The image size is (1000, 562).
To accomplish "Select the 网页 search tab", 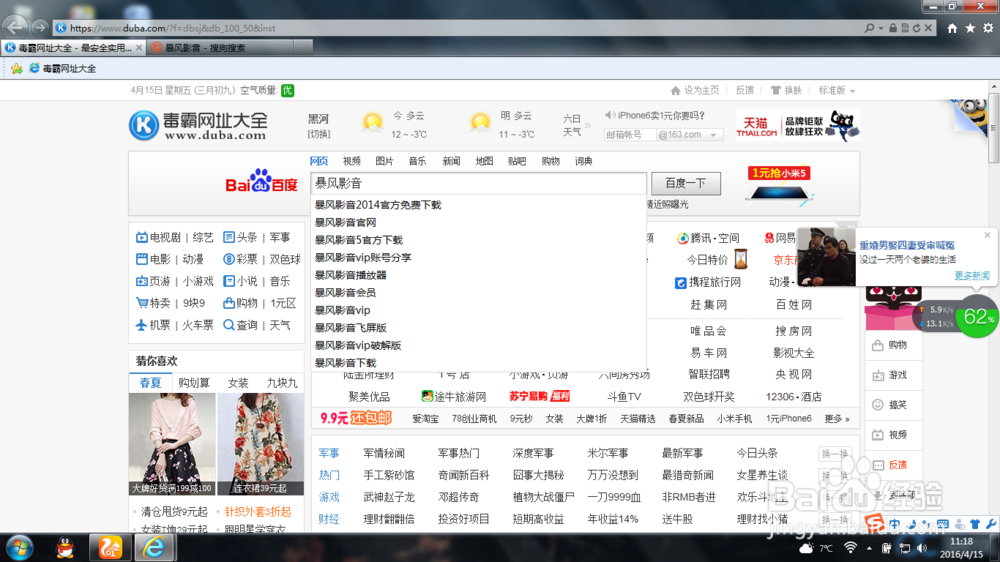I will pos(319,161).
